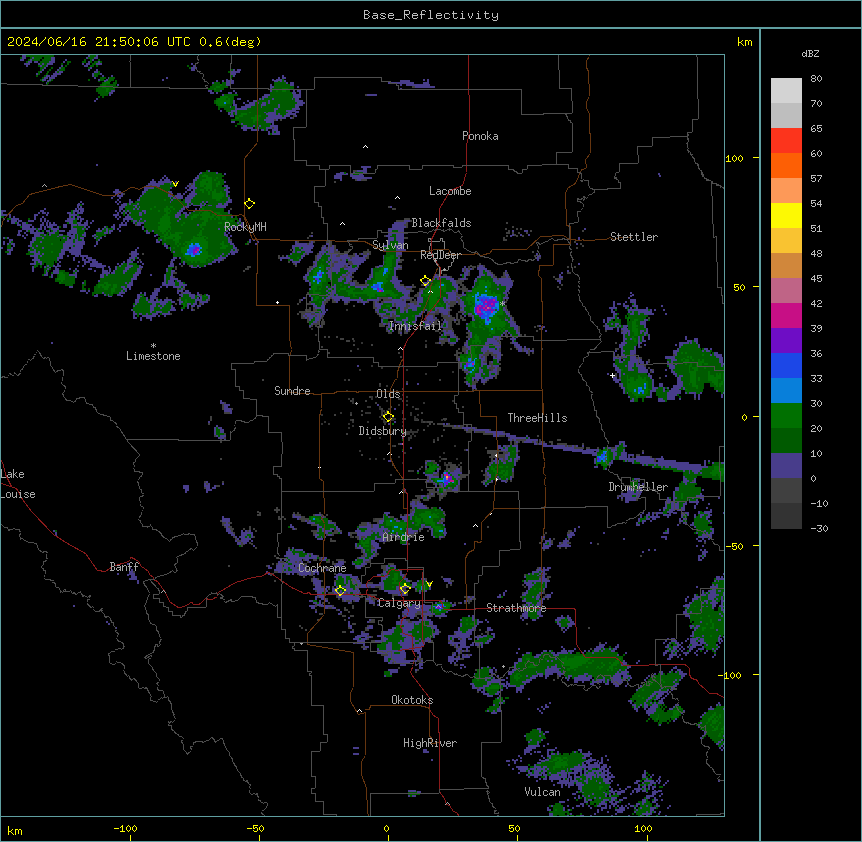
Task: Click the Limestone label
Action: point(153,356)
